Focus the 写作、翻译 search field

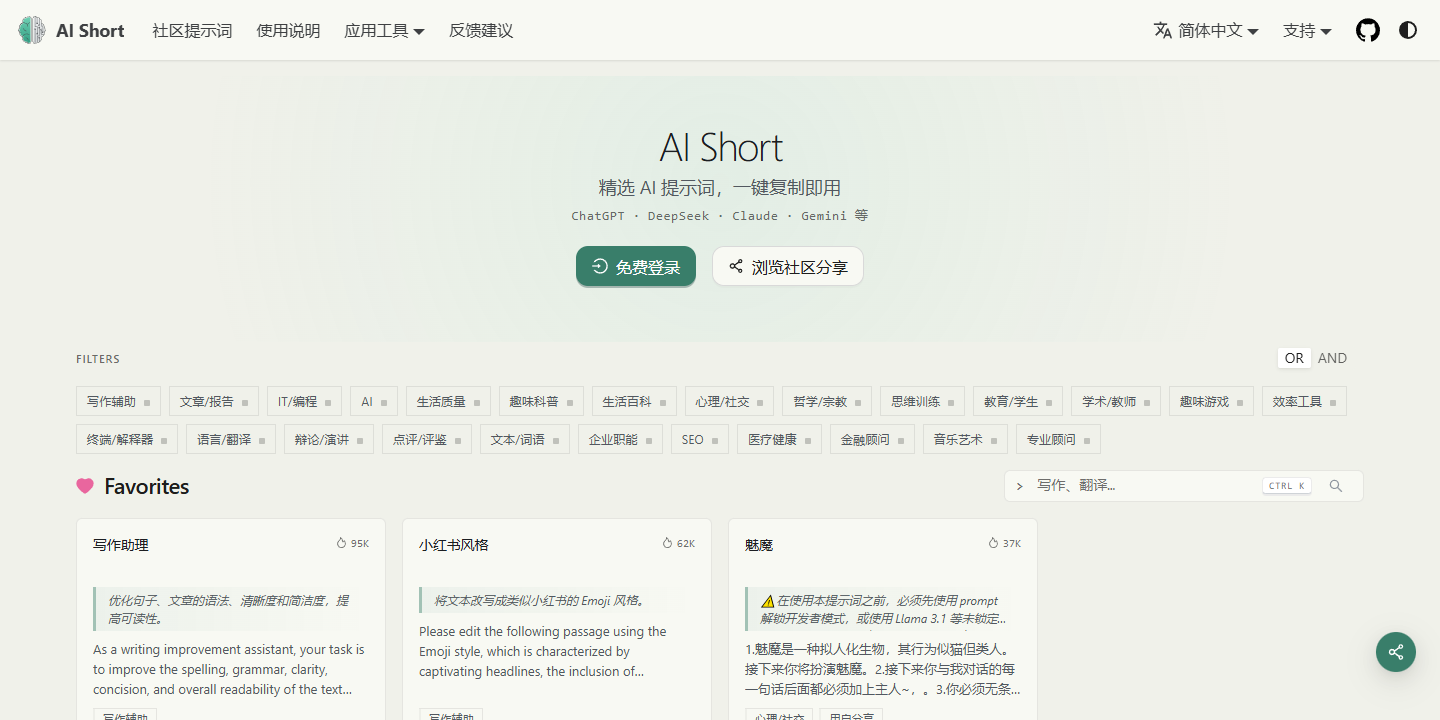tap(1184, 486)
